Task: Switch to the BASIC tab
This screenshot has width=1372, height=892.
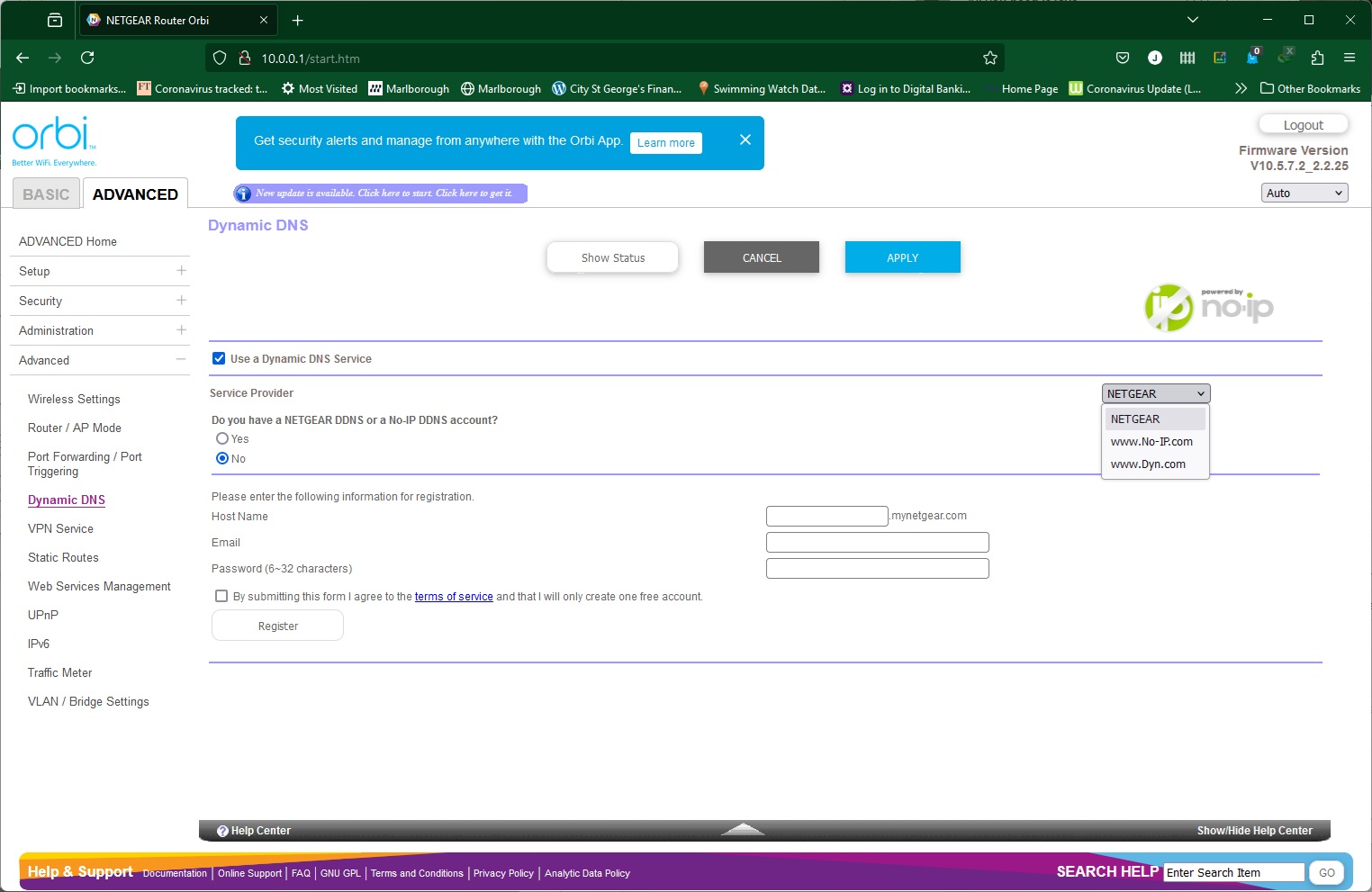Action: click(46, 194)
